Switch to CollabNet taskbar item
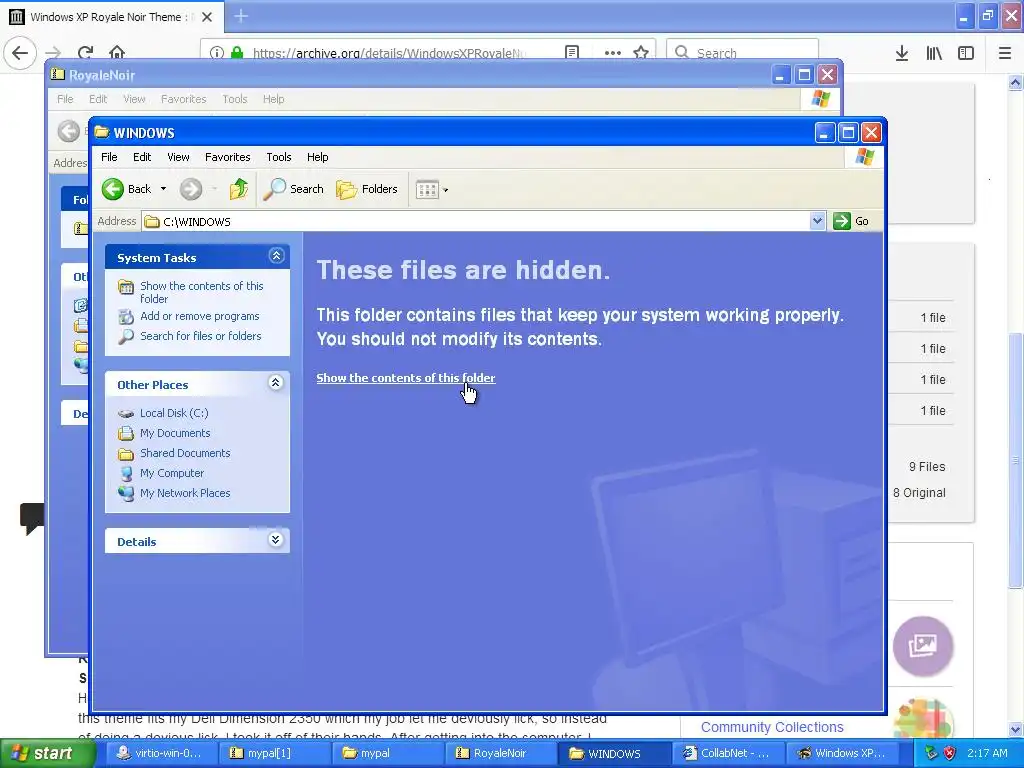 726,753
